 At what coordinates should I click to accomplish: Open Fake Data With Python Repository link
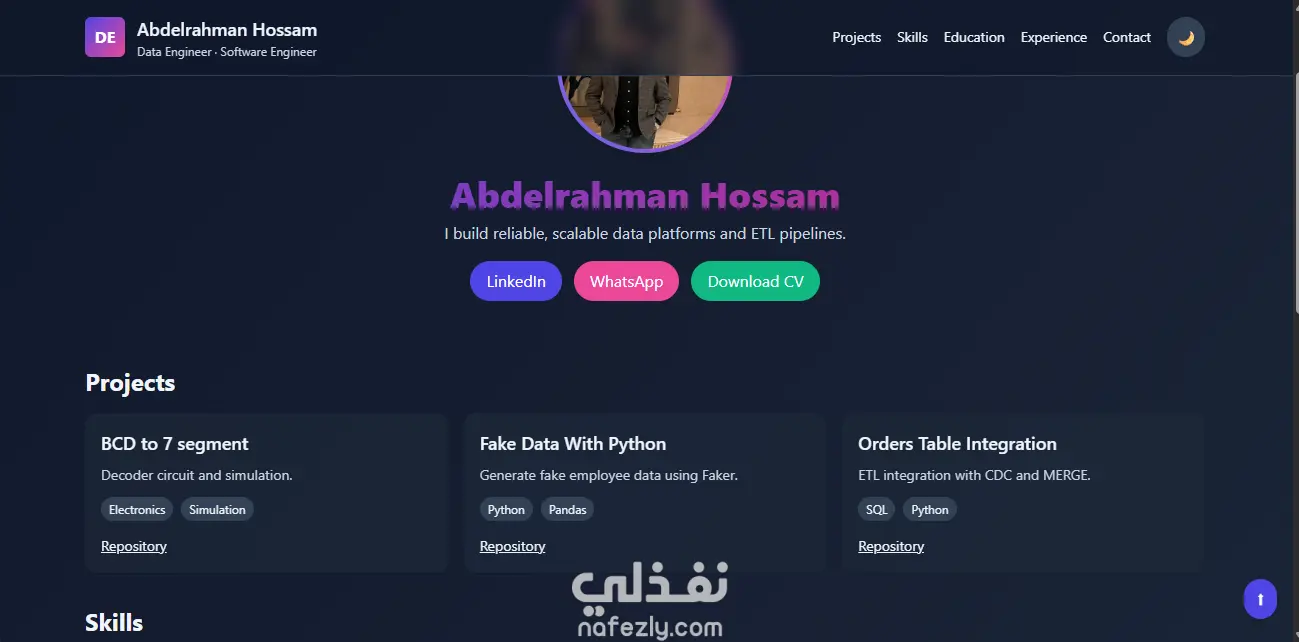512,546
